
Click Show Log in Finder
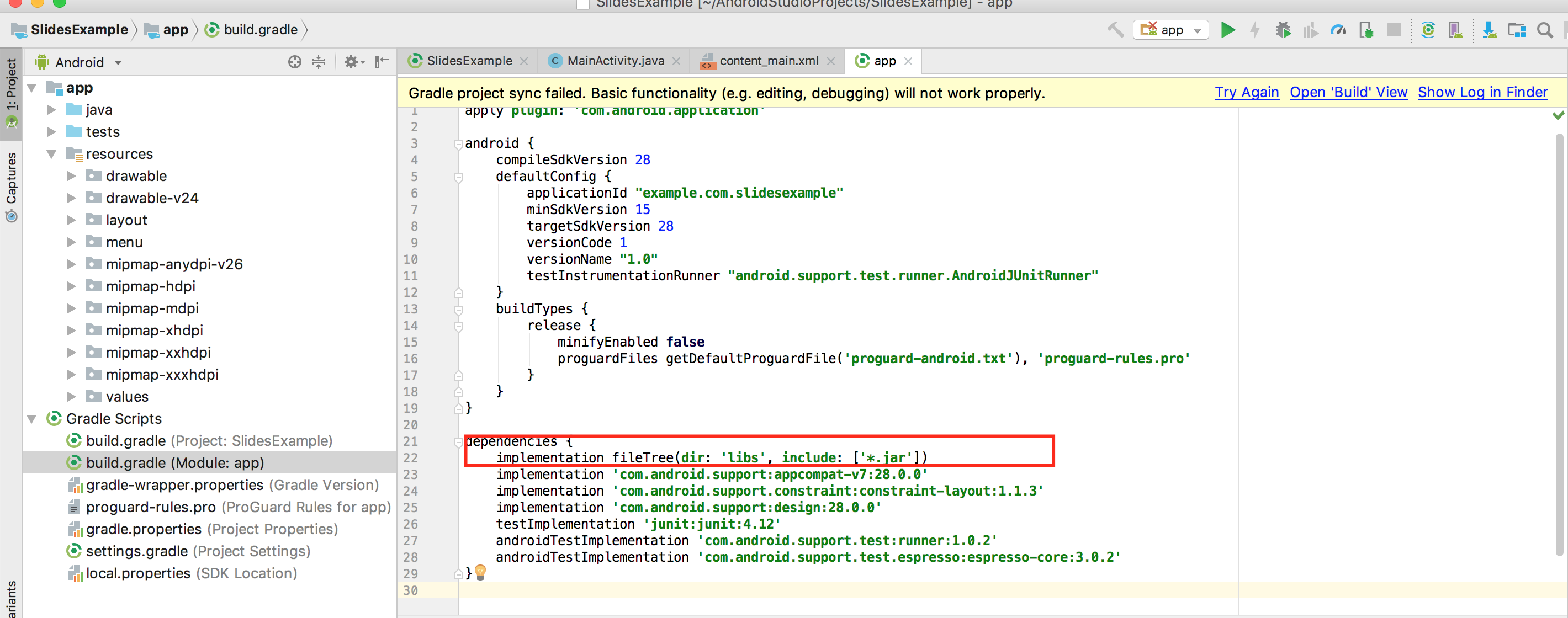click(x=1483, y=93)
